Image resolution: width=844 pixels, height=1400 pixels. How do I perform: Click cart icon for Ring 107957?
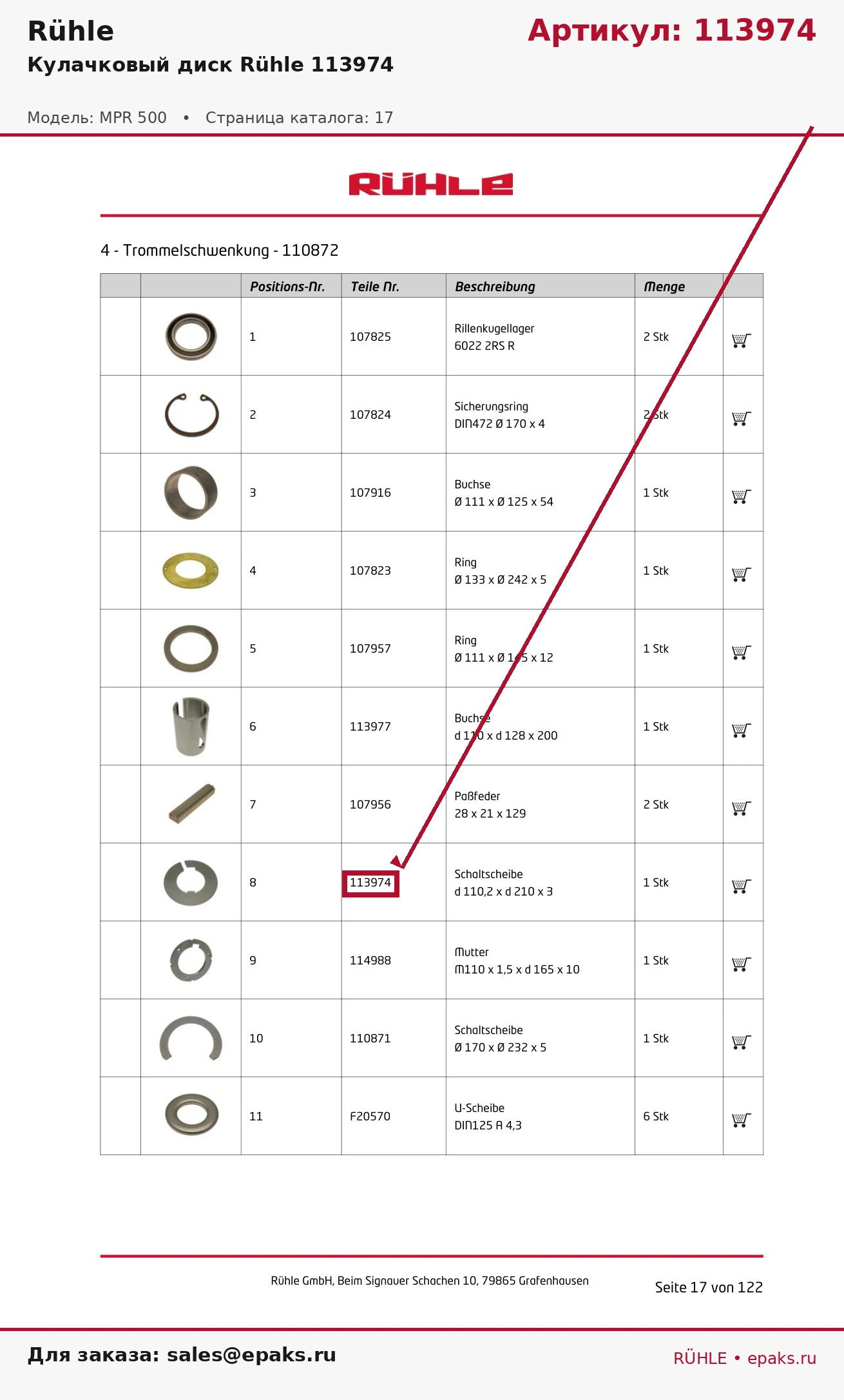(x=742, y=652)
